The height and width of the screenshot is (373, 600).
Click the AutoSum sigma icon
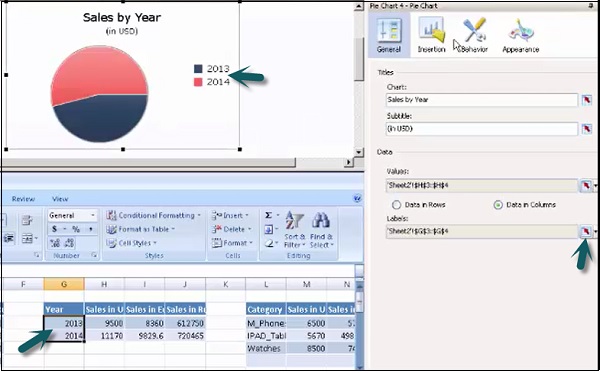pos(269,215)
